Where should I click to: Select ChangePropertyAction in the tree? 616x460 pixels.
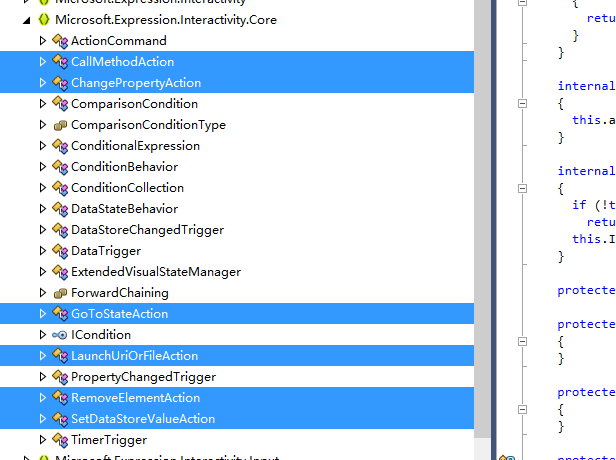135,83
